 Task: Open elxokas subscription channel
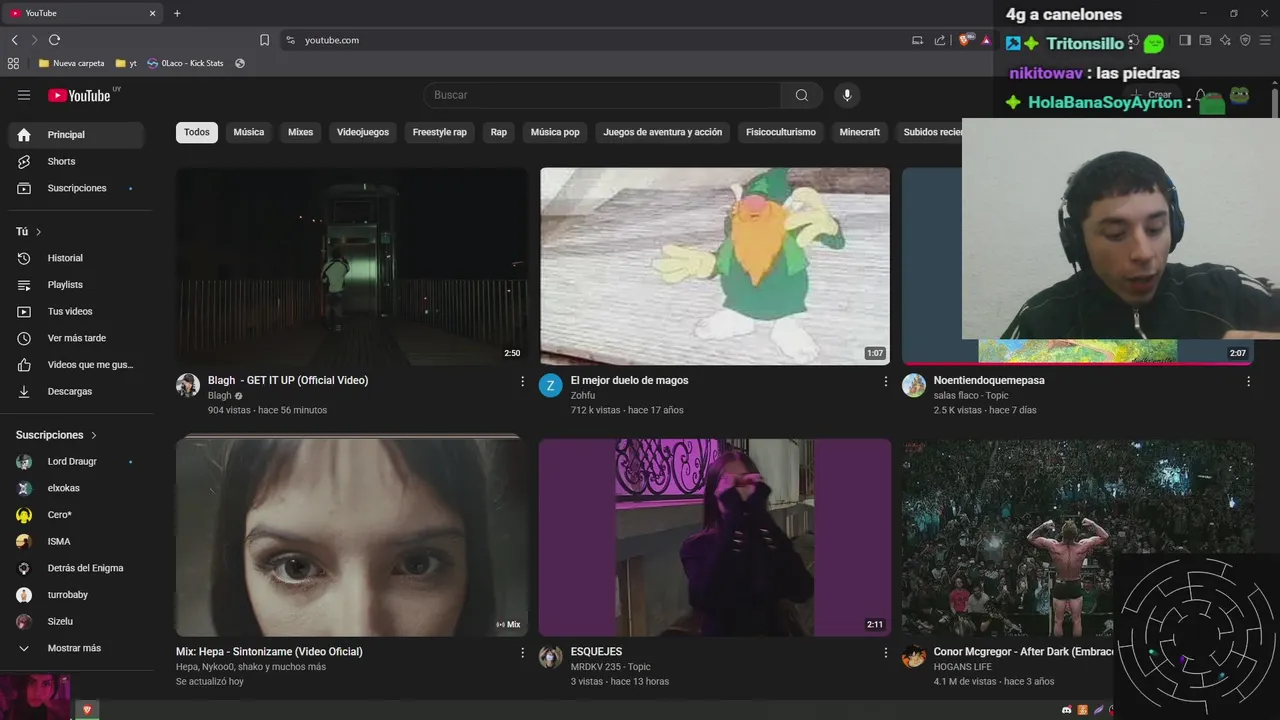pos(76,488)
